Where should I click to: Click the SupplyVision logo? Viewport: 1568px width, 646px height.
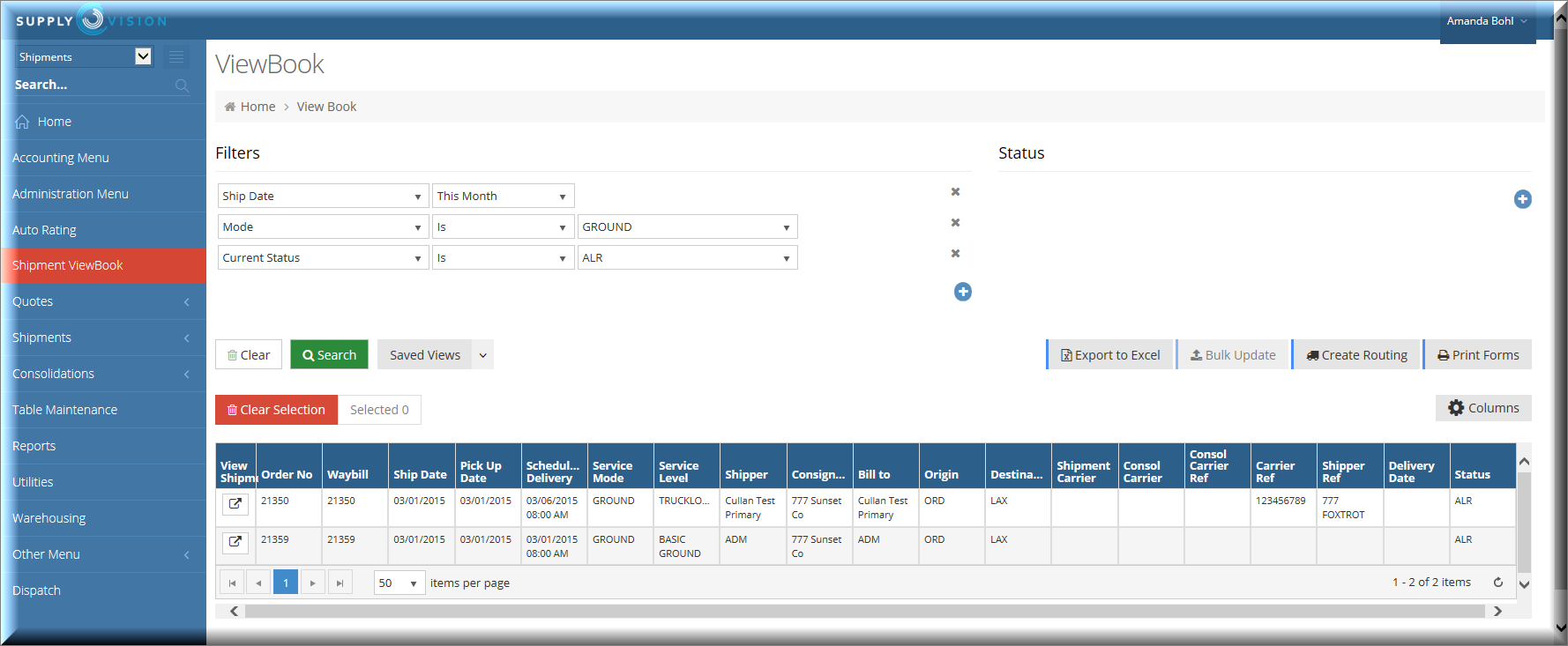point(92,20)
